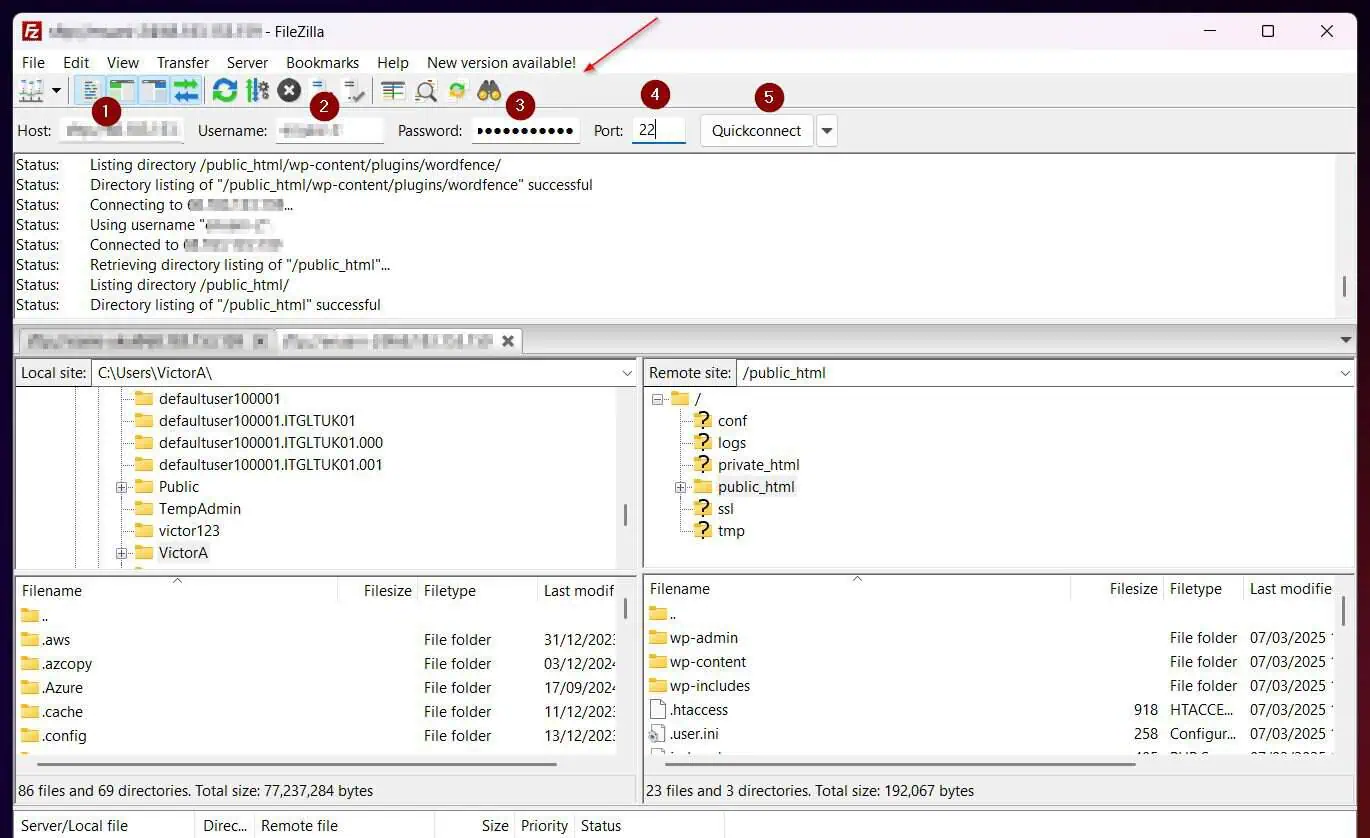Screen dimensions: 1370x838
Task: Toggle local directory tree display
Action: pyautogui.click(x=122, y=91)
